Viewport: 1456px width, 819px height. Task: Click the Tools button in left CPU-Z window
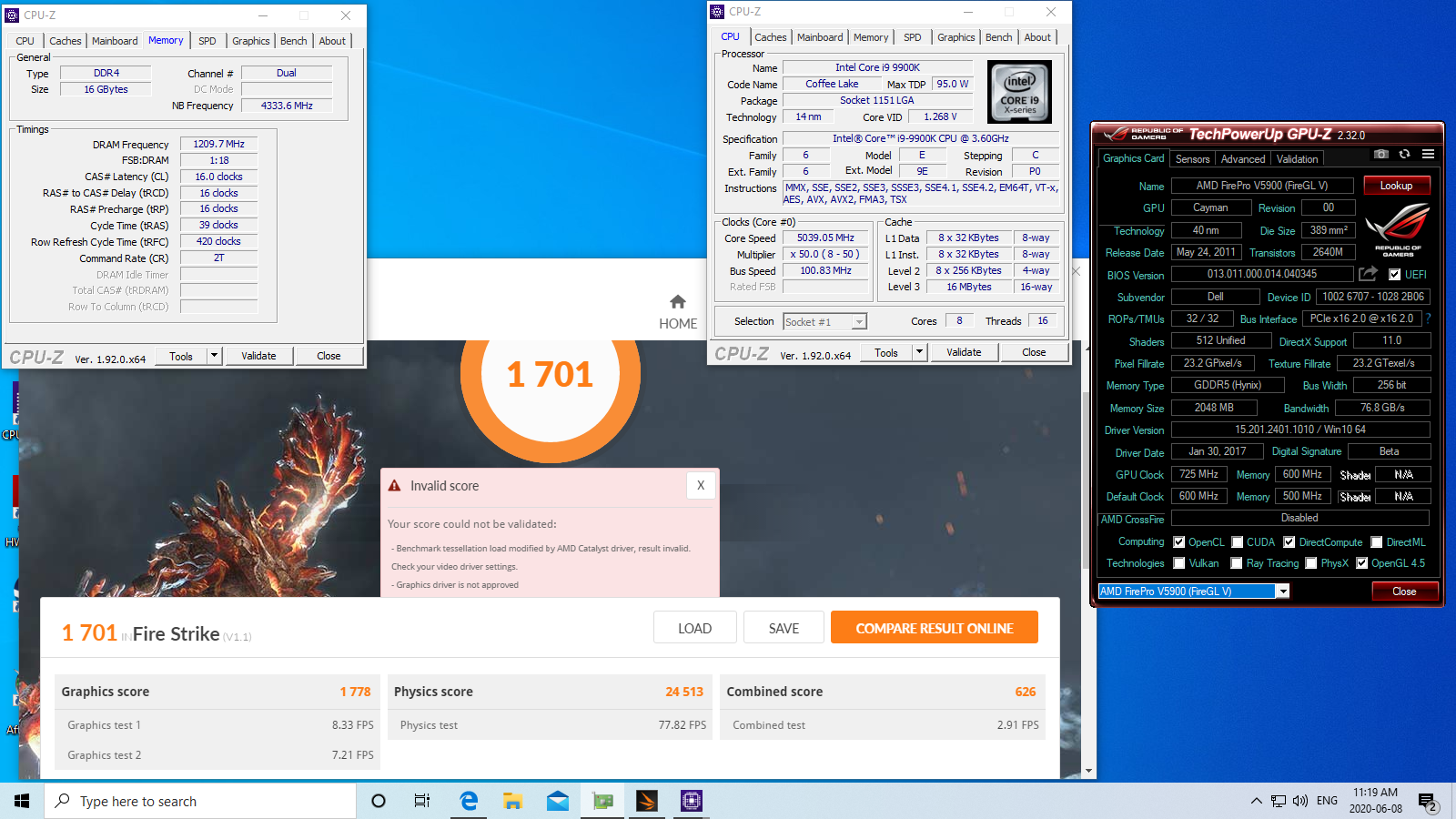point(181,356)
